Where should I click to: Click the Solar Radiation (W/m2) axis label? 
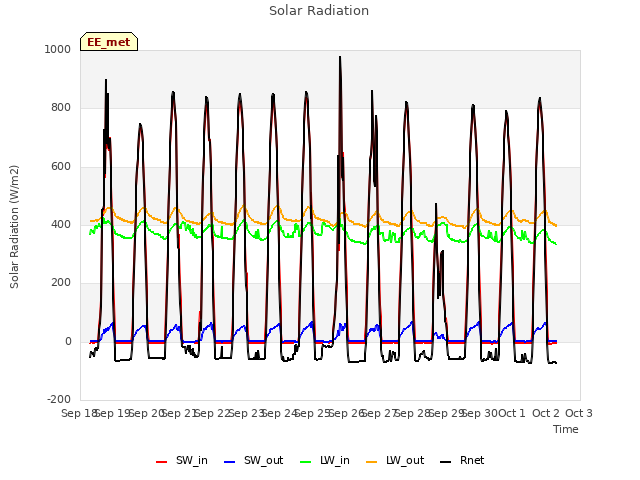[14, 227]
